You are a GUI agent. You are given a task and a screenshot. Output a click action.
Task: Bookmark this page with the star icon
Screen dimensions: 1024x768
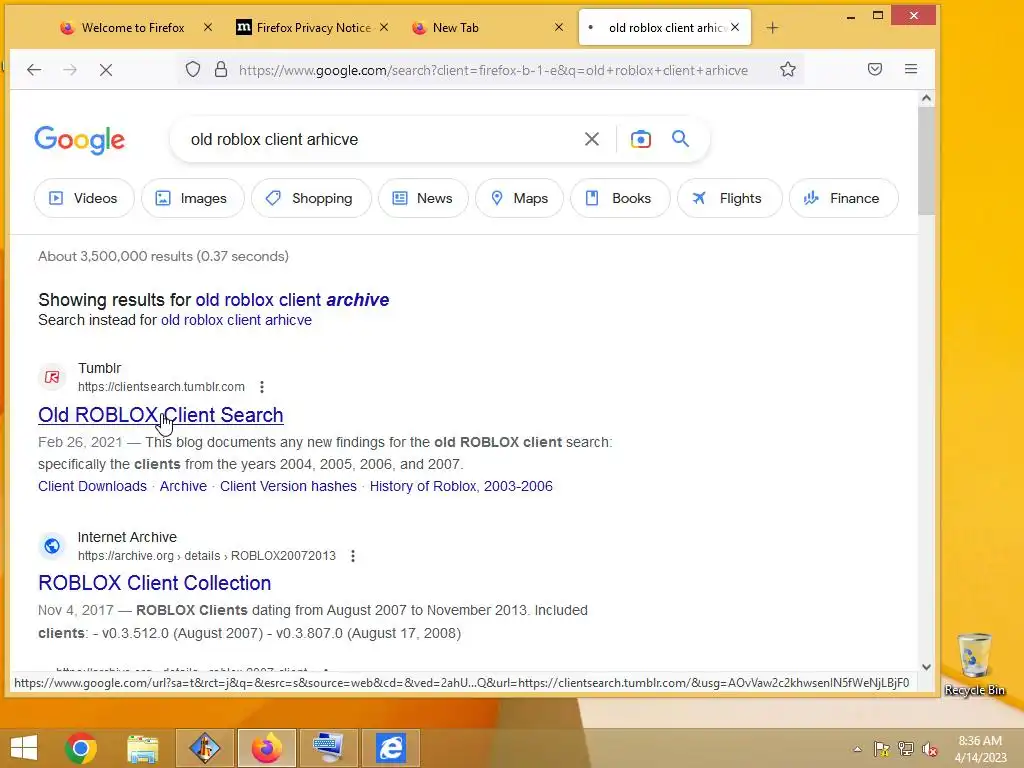[x=788, y=69]
